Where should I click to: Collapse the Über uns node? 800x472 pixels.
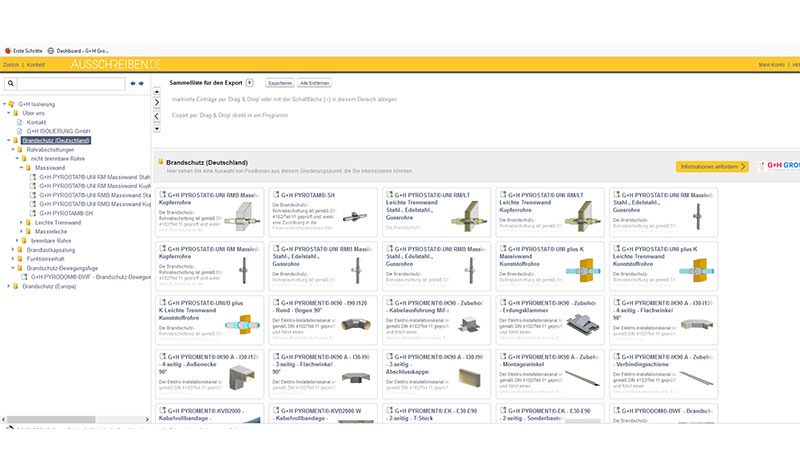[9, 113]
